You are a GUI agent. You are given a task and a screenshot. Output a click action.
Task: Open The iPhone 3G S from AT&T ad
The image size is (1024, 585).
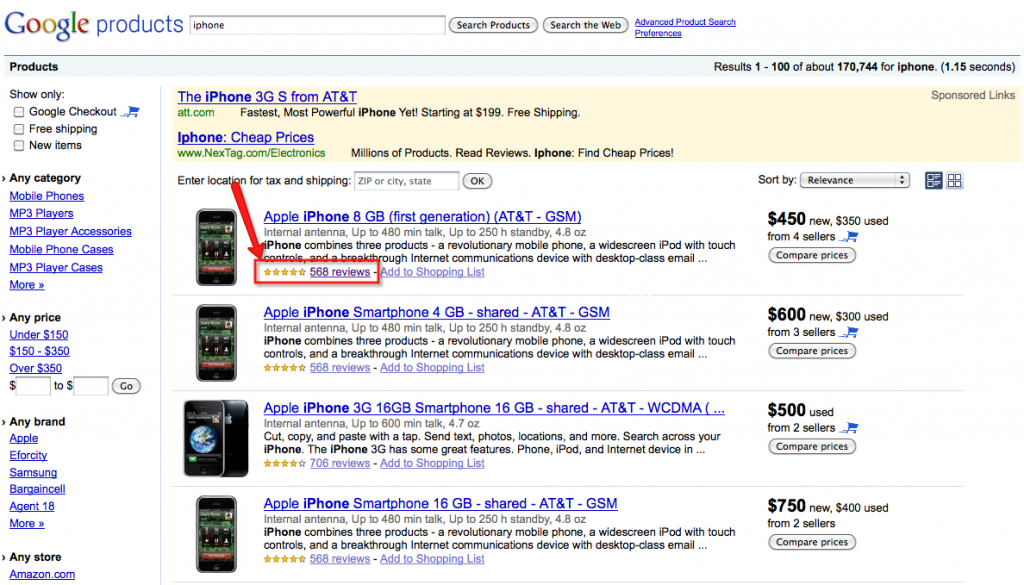tap(267, 97)
